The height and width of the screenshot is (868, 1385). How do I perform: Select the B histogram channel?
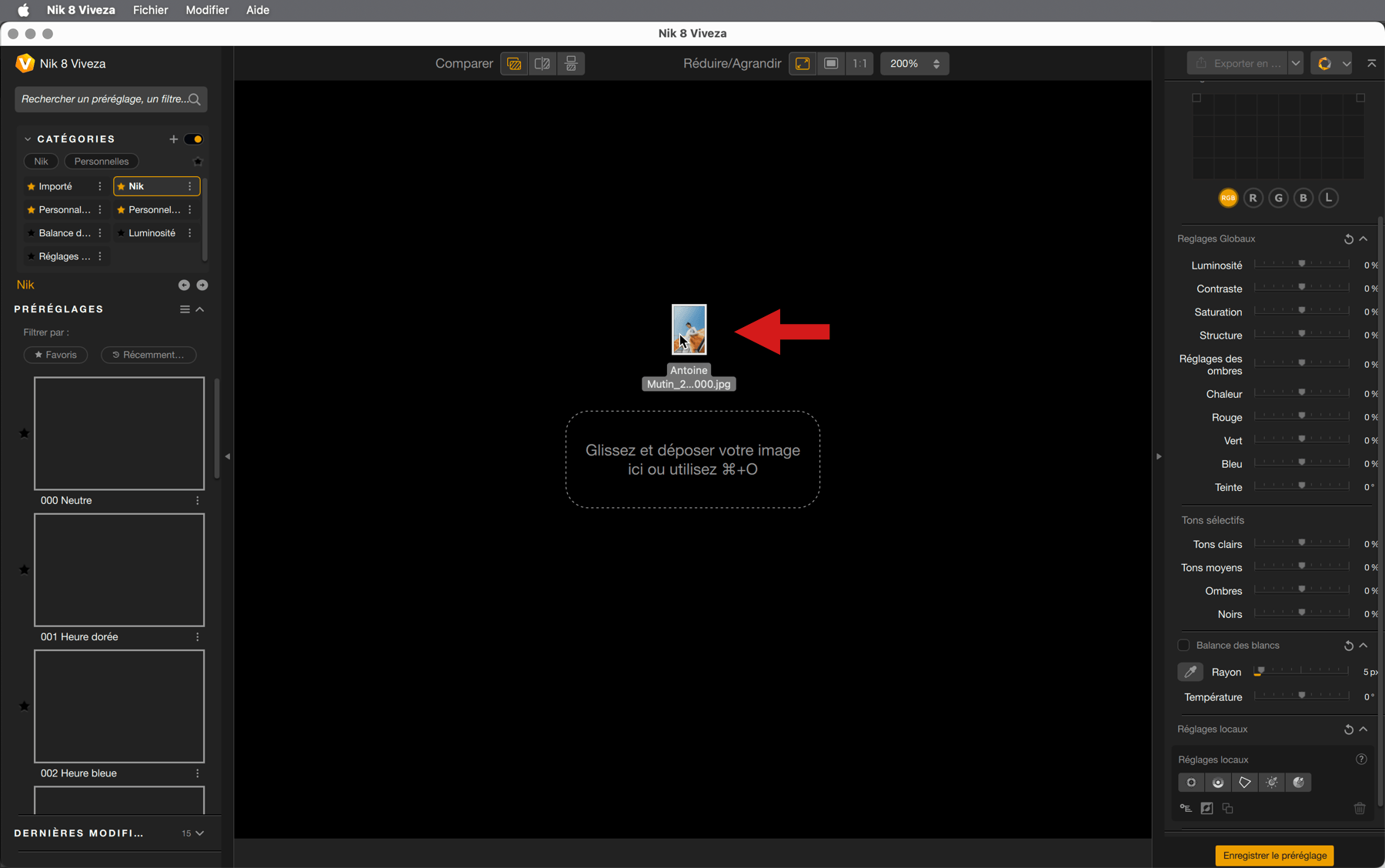click(1303, 198)
